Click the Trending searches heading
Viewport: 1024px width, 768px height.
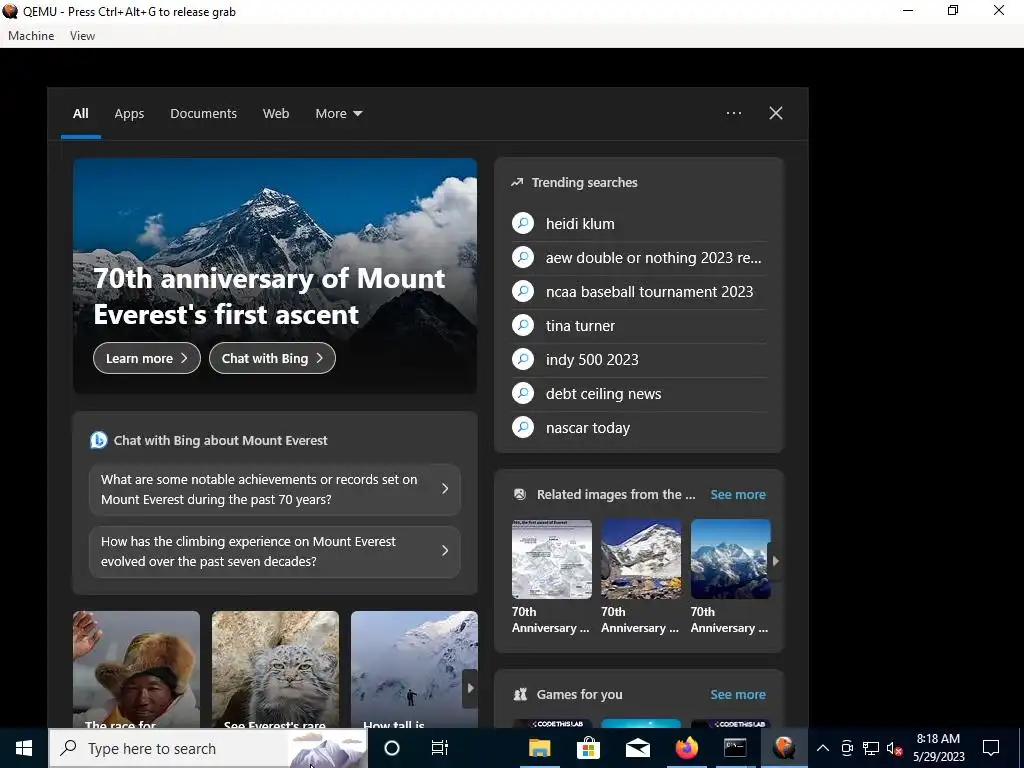point(584,182)
